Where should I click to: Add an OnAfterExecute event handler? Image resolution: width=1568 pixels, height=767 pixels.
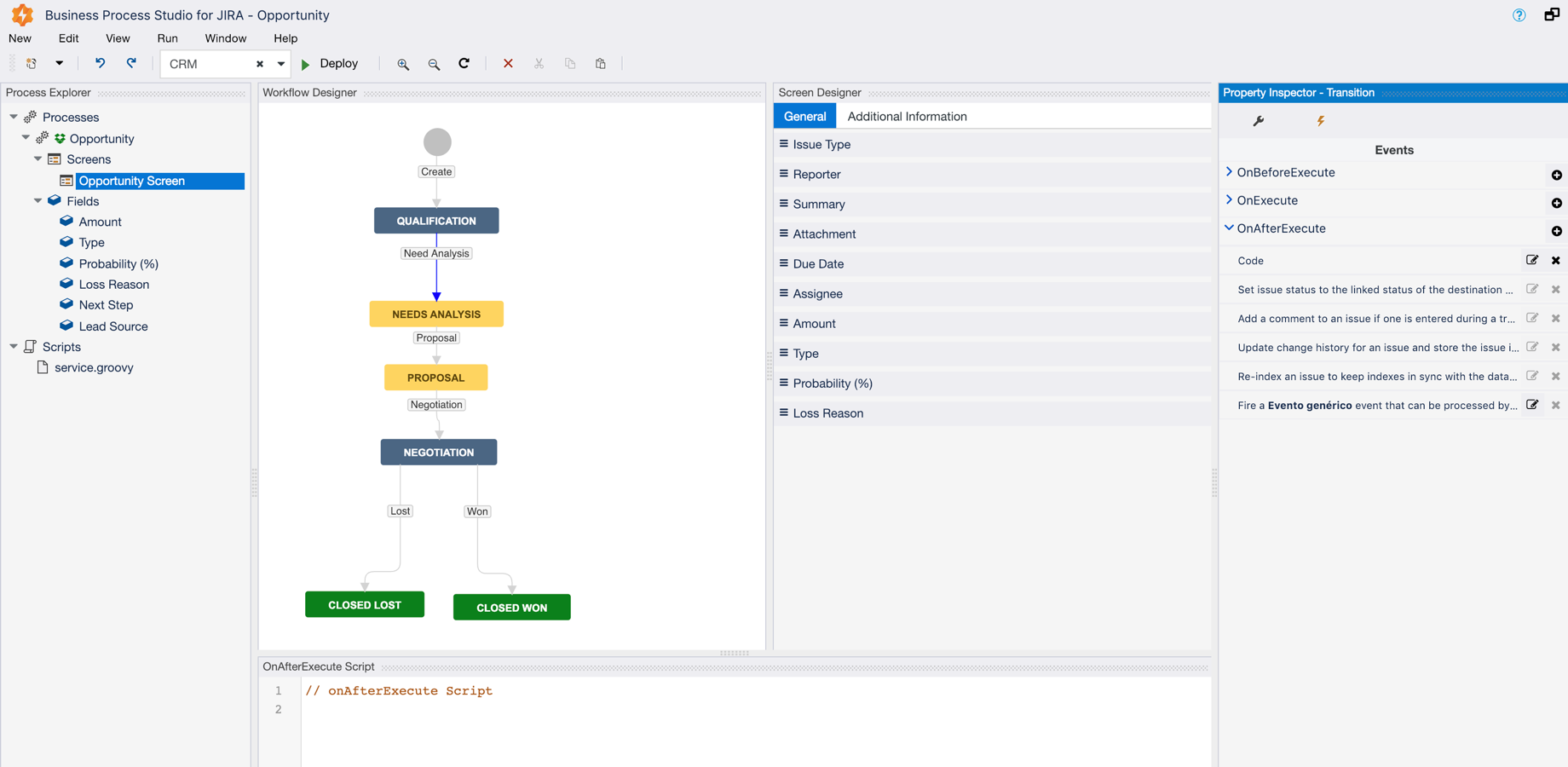1556,231
